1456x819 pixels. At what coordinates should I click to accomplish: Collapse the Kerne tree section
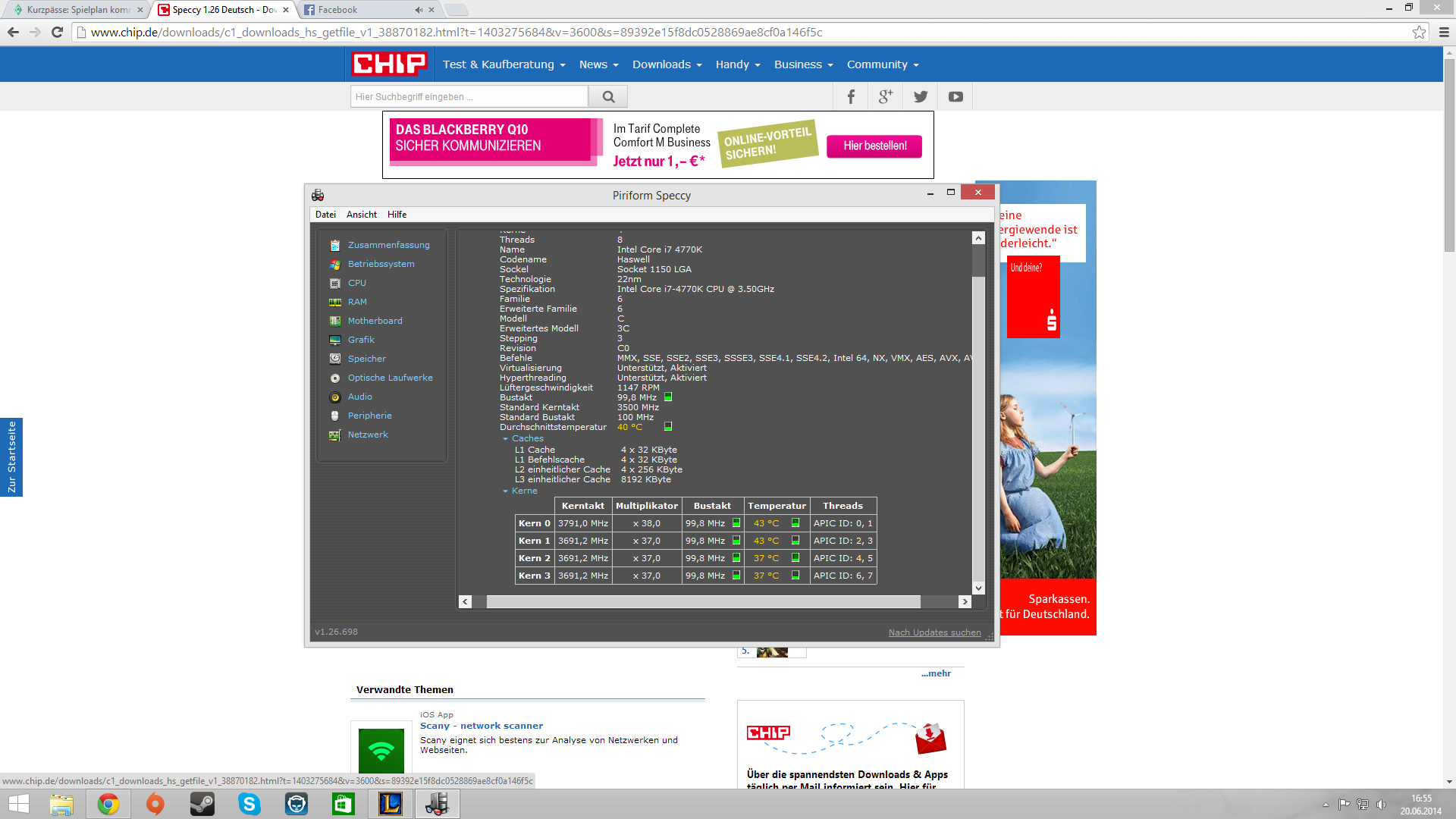point(505,491)
